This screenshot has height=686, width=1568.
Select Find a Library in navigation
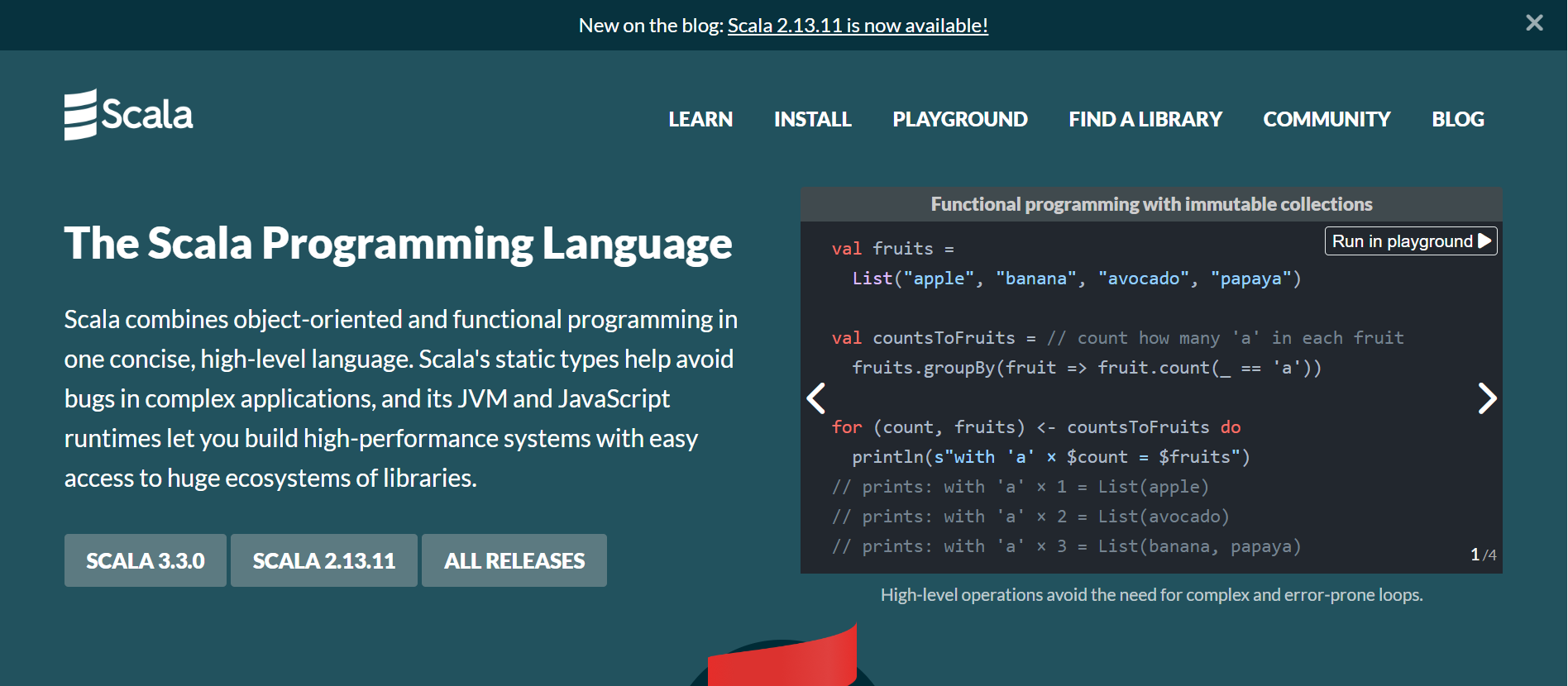[1145, 119]
